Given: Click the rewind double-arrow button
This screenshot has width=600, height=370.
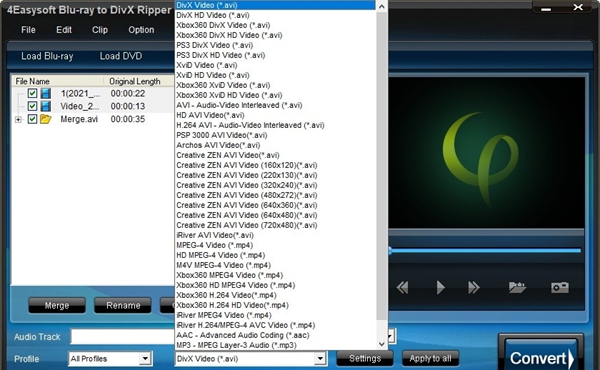Looking at the screenshot, I should (403, 287).
